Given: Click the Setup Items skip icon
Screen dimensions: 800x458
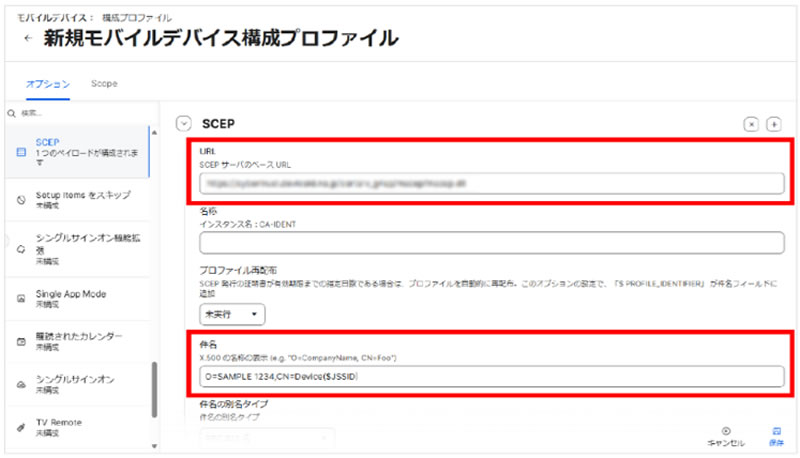Looking at the screenshot, I should [21, 199].
